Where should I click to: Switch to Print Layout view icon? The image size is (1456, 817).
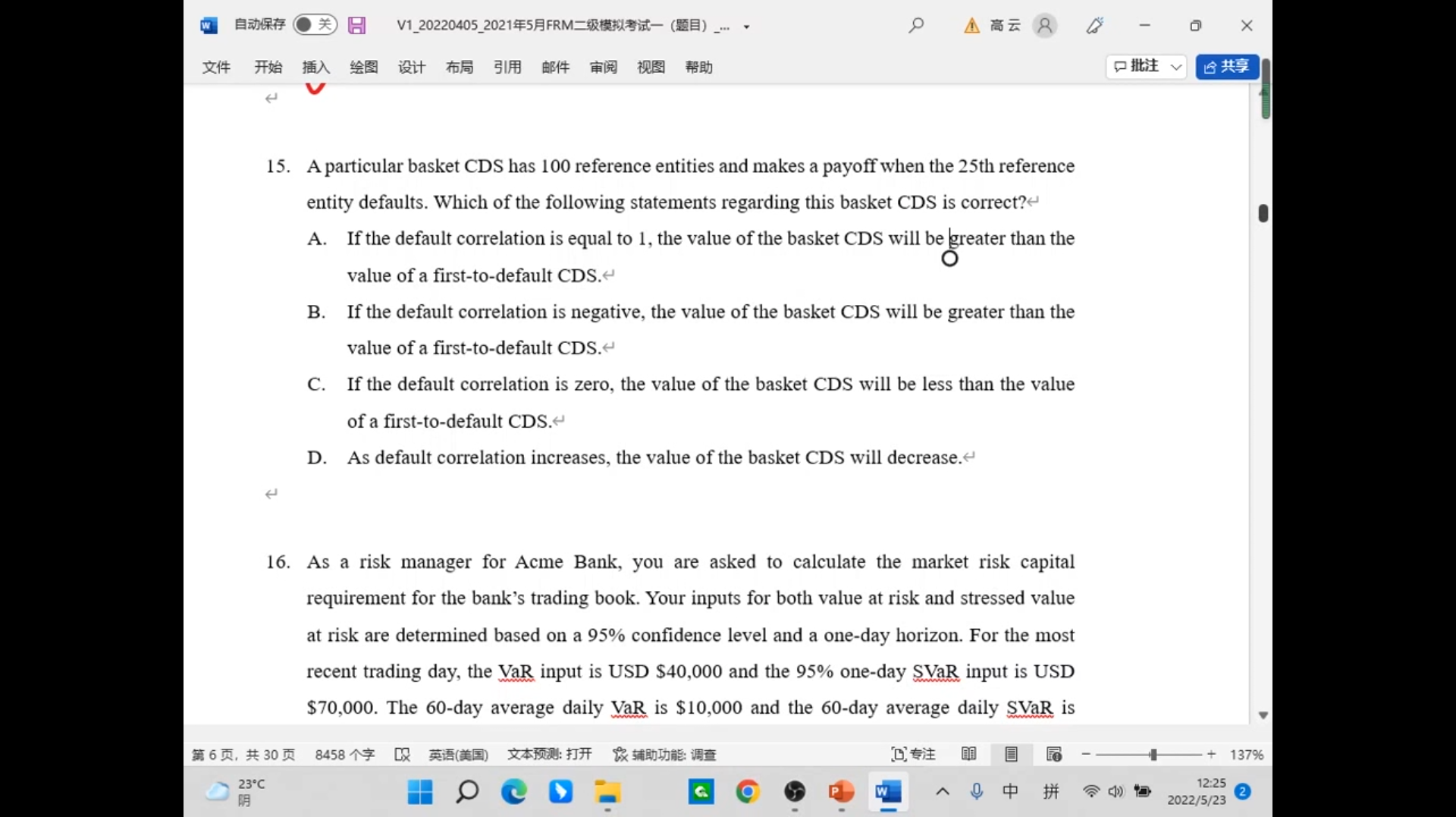pyautogui.click(x=1011, y=754)
